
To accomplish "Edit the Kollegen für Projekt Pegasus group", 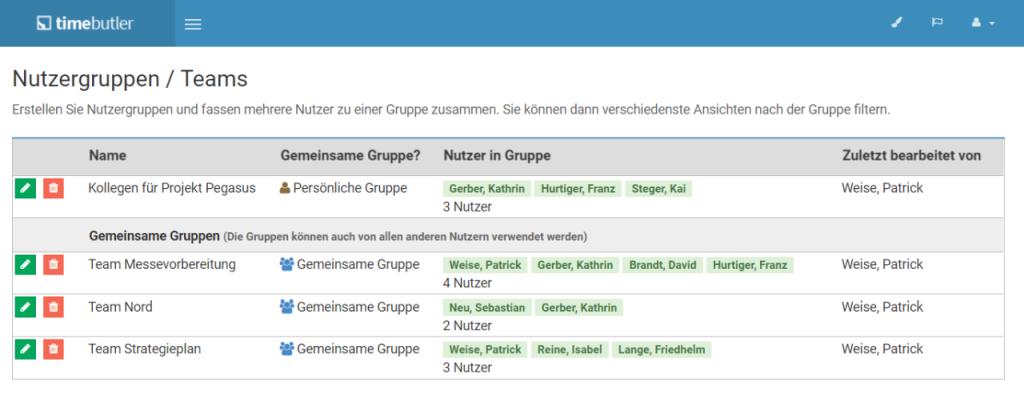I will tap(25, 189).
